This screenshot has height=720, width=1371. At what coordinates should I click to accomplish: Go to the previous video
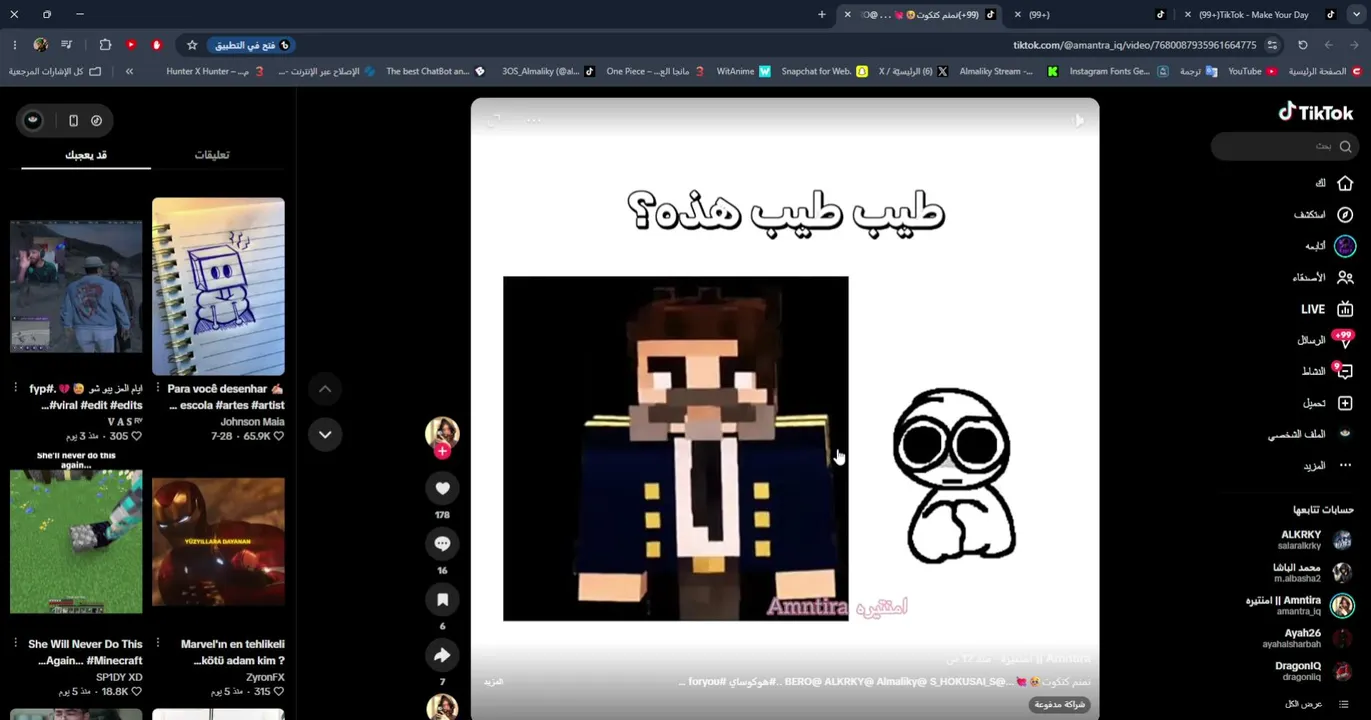click(325, 388)
